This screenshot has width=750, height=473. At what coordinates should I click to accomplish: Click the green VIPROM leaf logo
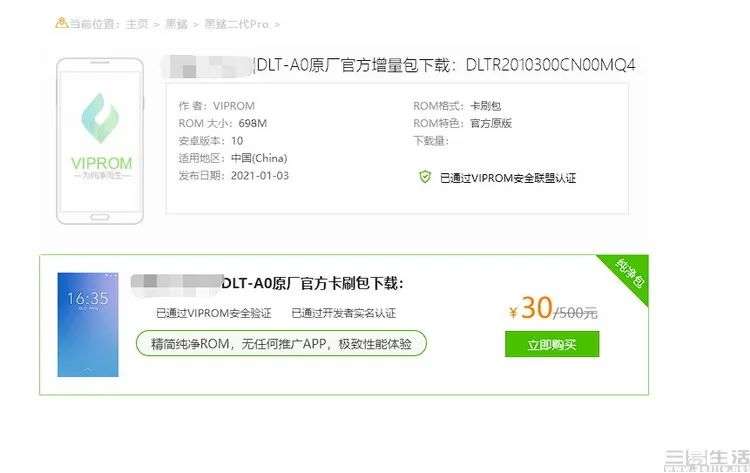(x=99, y=118)
